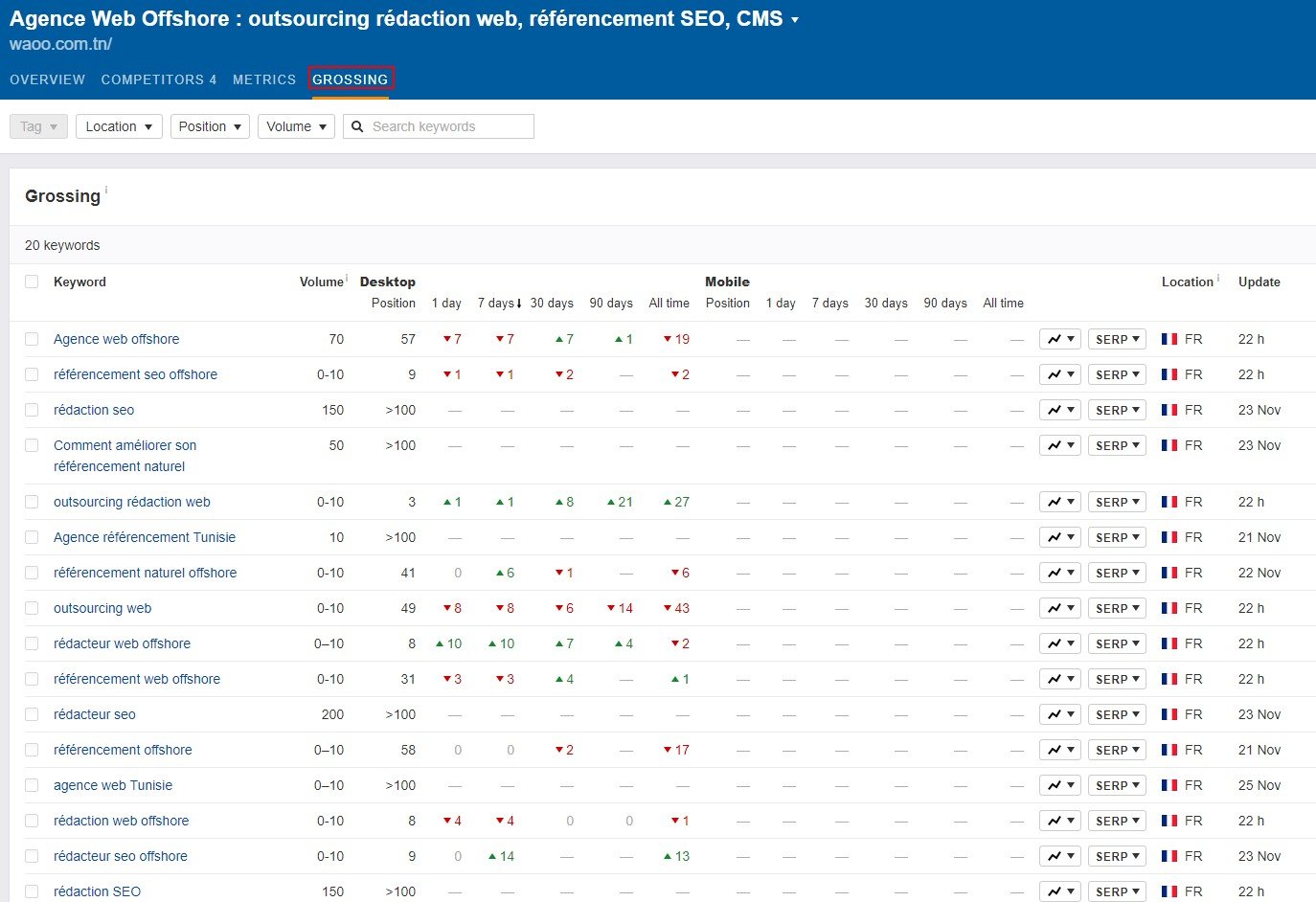Screen dimensions: 1316x902
Task: Click info icon beside Location column header
Action: 1218,279
